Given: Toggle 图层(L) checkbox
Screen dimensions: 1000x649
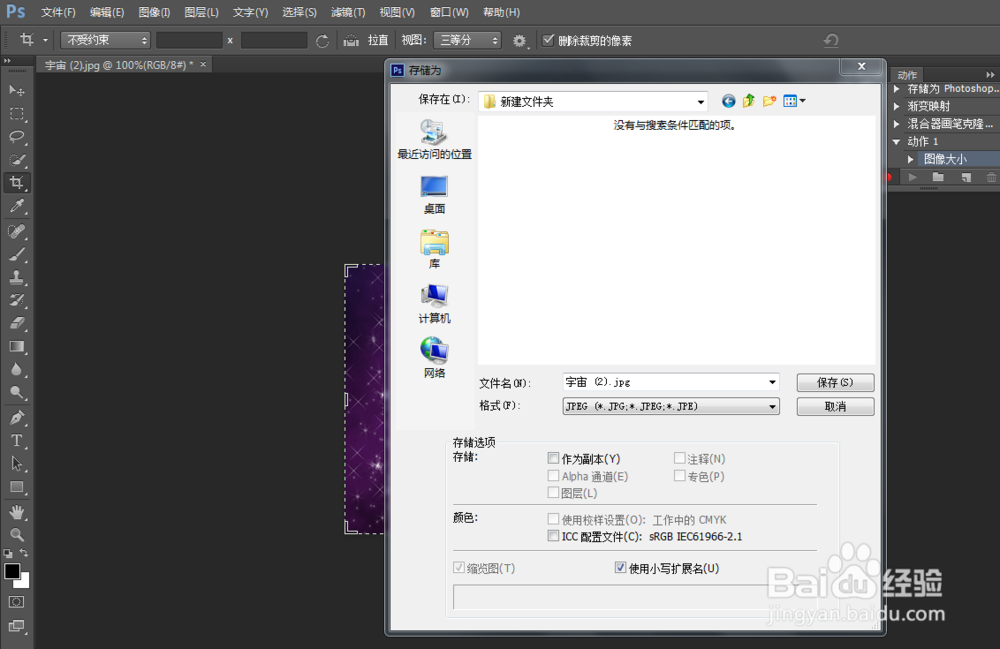Looking at the screenshot, I should (x=553, y=492).
